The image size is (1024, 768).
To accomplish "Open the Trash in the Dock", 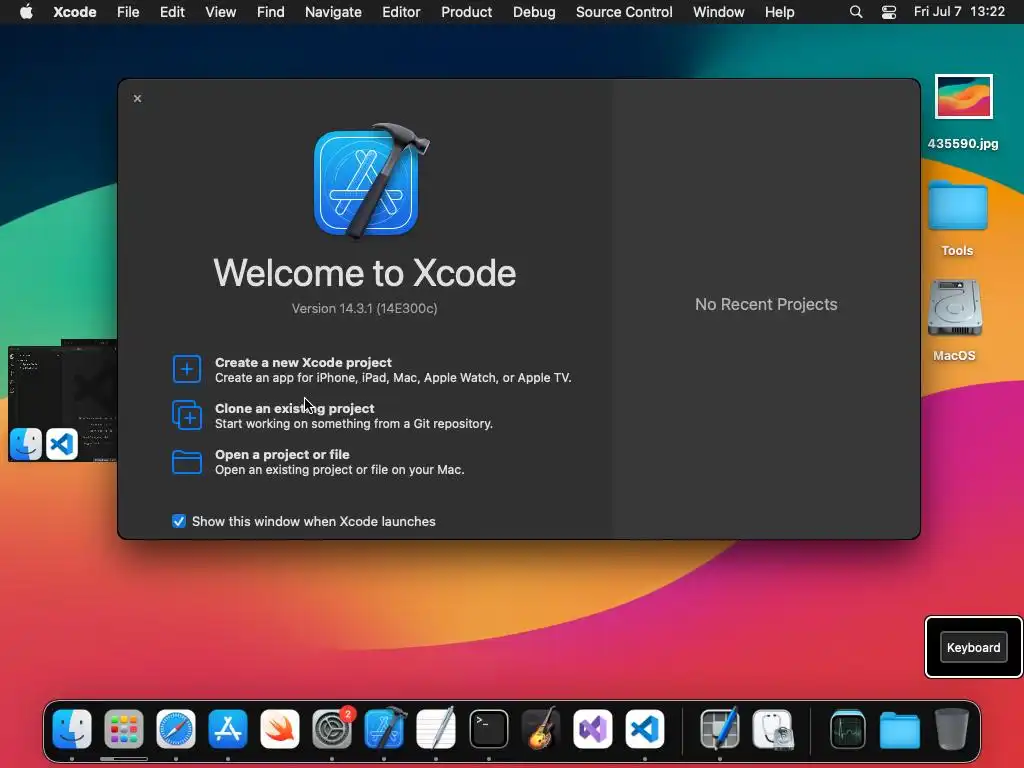I will 952,729.
